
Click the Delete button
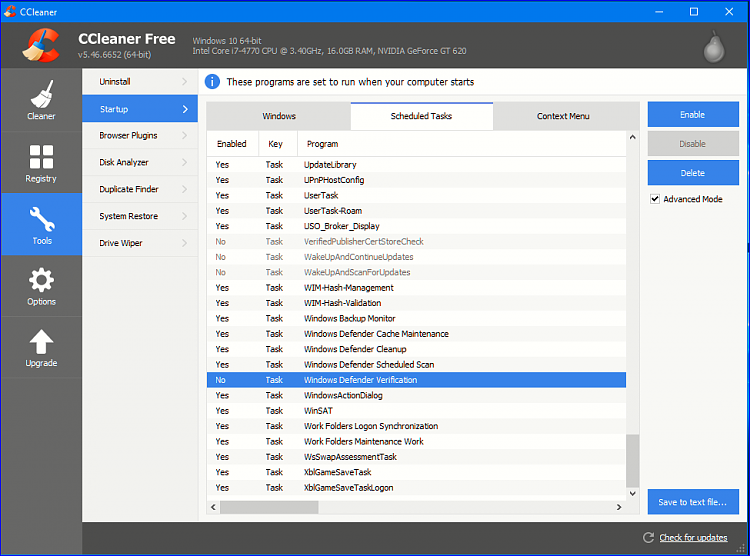pyautogui.click(x=693, y=173)
